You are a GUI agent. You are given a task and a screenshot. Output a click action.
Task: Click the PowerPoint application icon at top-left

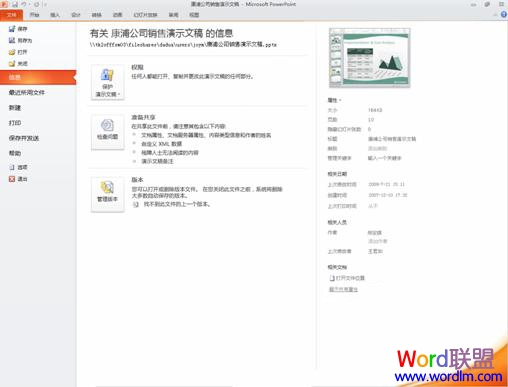(x=5, y=4)
